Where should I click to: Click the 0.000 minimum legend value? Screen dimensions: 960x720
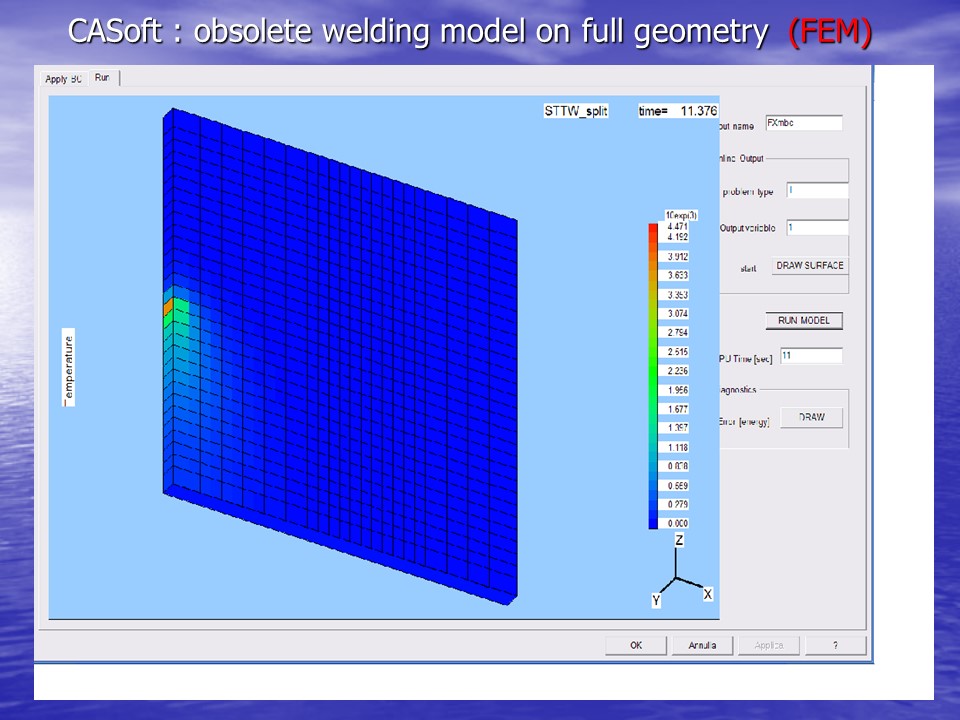(x=678, y=523)
